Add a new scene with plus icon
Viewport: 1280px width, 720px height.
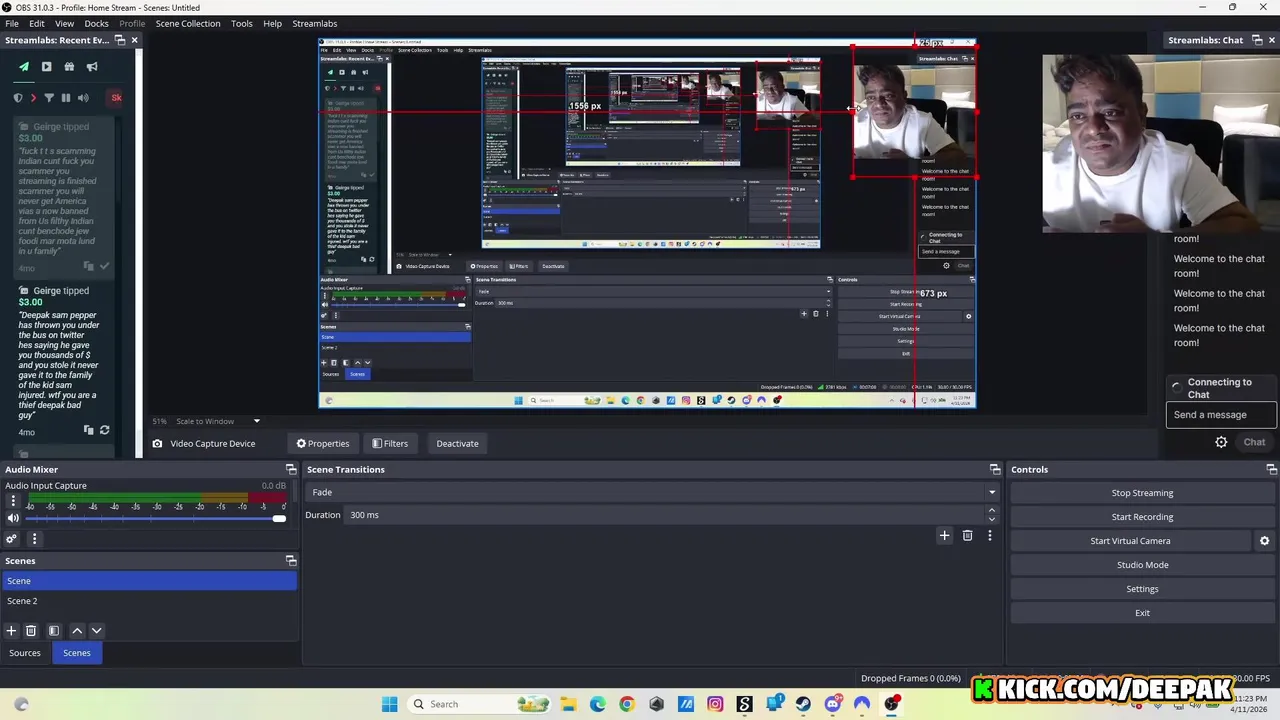(x=11, y=631)
